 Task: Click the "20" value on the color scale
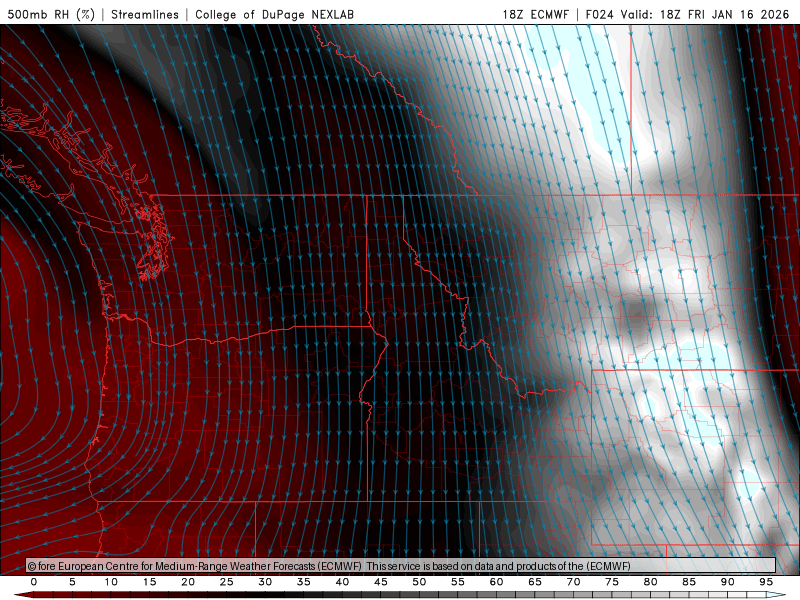188,582
